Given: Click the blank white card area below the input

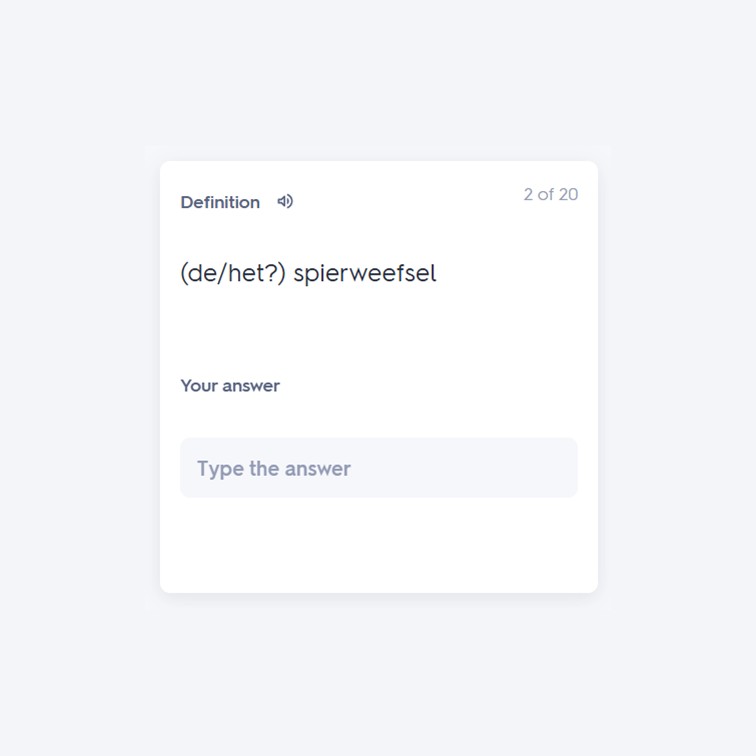Looking at the screenshot, I should click(x=378, y=545).
